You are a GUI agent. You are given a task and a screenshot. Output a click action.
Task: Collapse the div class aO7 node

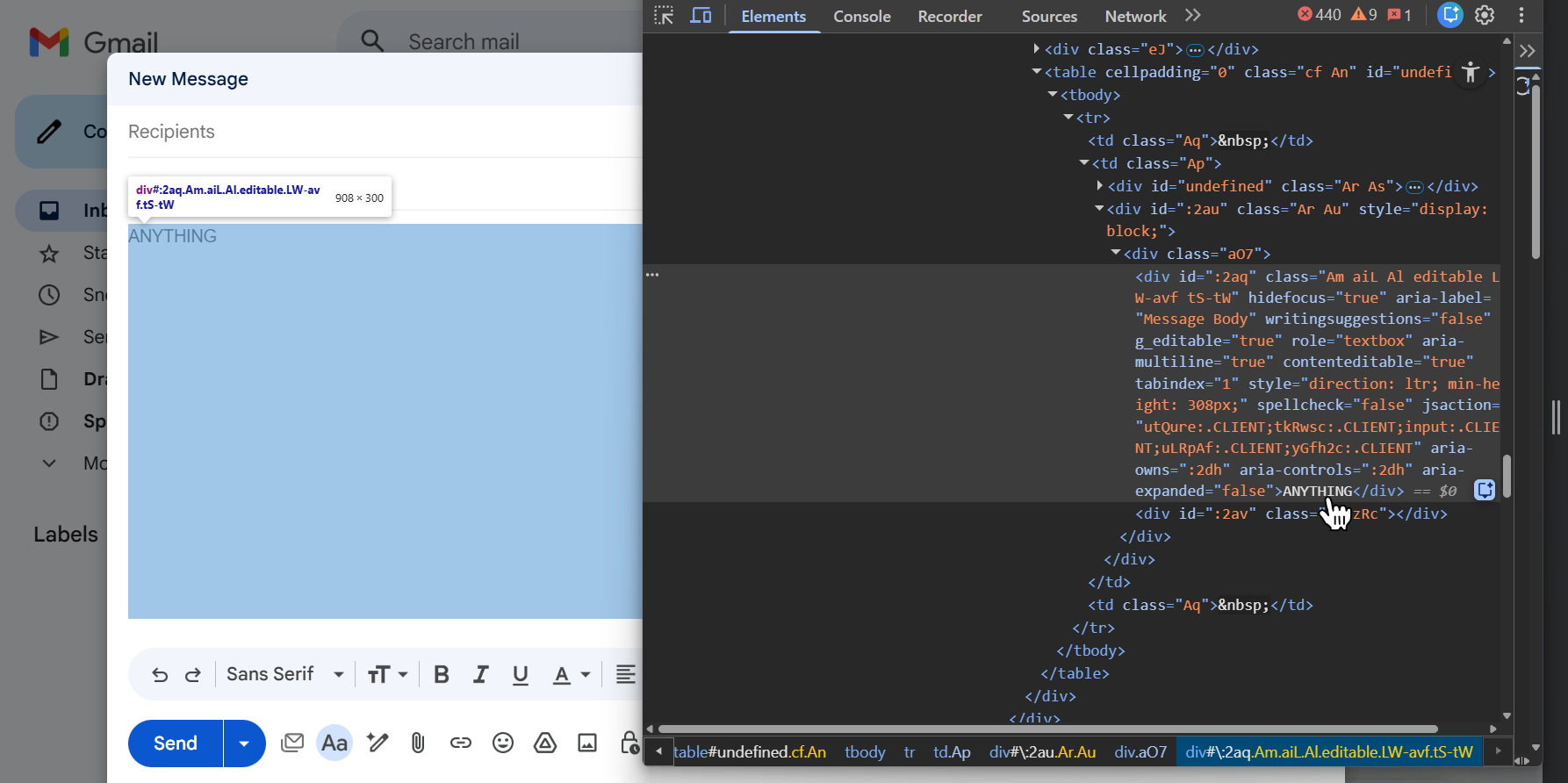pyautogui.click(x=1116, y=254)
